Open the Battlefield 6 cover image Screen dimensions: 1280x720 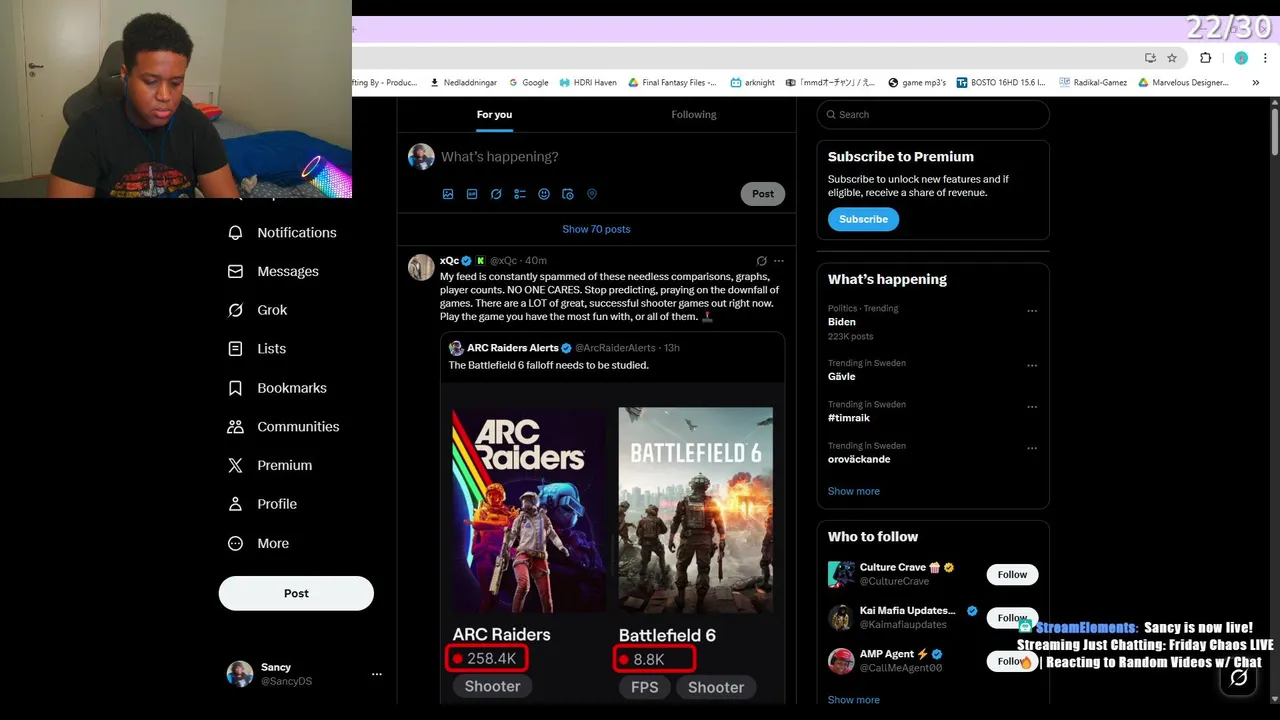tap(696, 509)
